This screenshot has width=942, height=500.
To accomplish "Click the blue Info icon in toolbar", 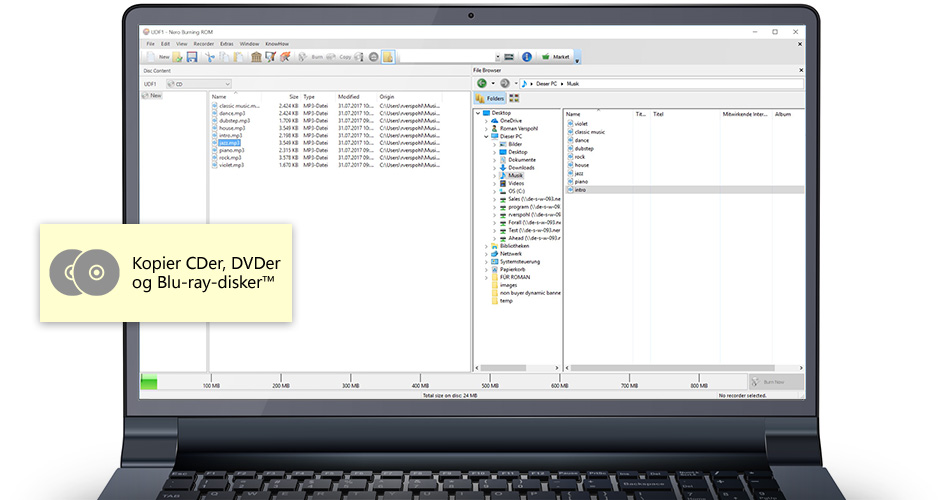I will tap(527, 57).
